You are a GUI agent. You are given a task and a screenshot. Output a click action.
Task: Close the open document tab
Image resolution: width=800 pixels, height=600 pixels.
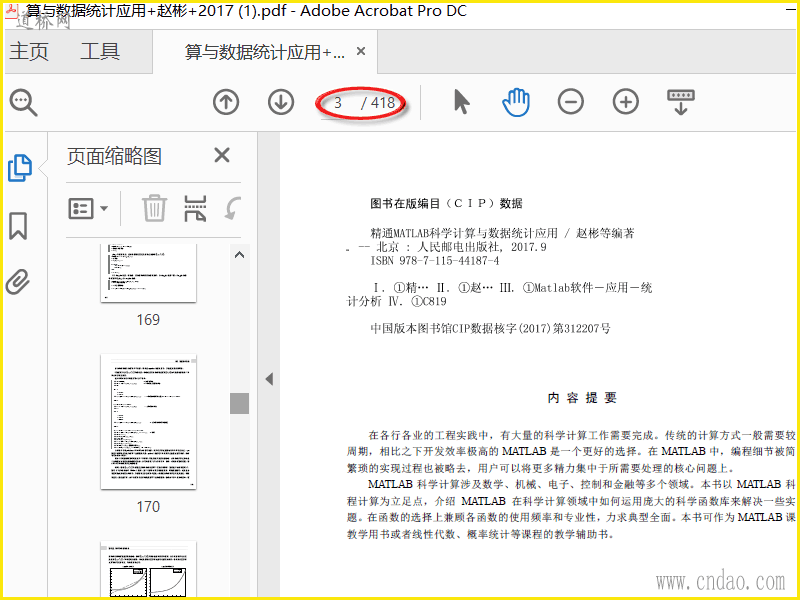(x=361, y=51)
